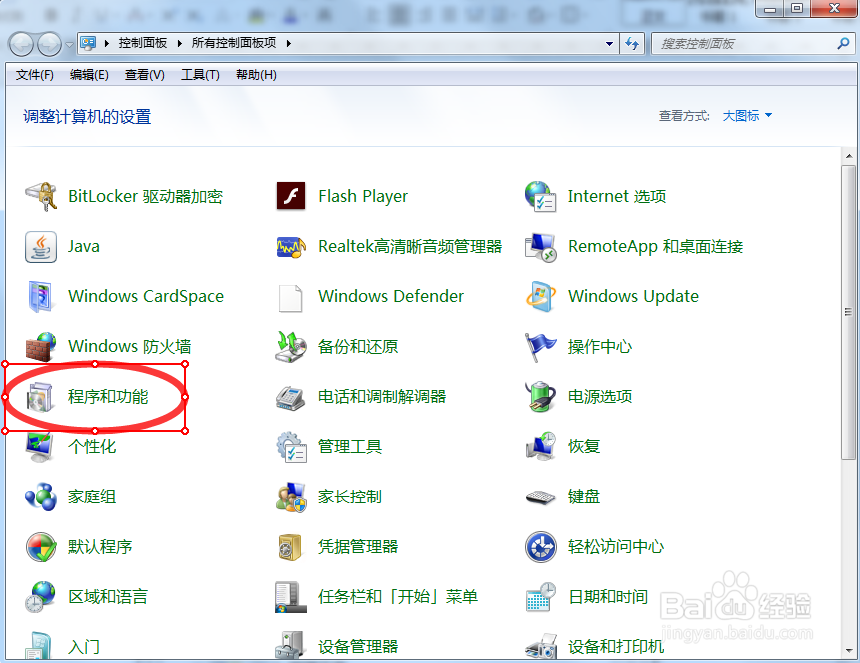Viewport: 860px width, 663px height.
Task: Open the 家庭组 spheres icon
Action: [x=41, y=497]
